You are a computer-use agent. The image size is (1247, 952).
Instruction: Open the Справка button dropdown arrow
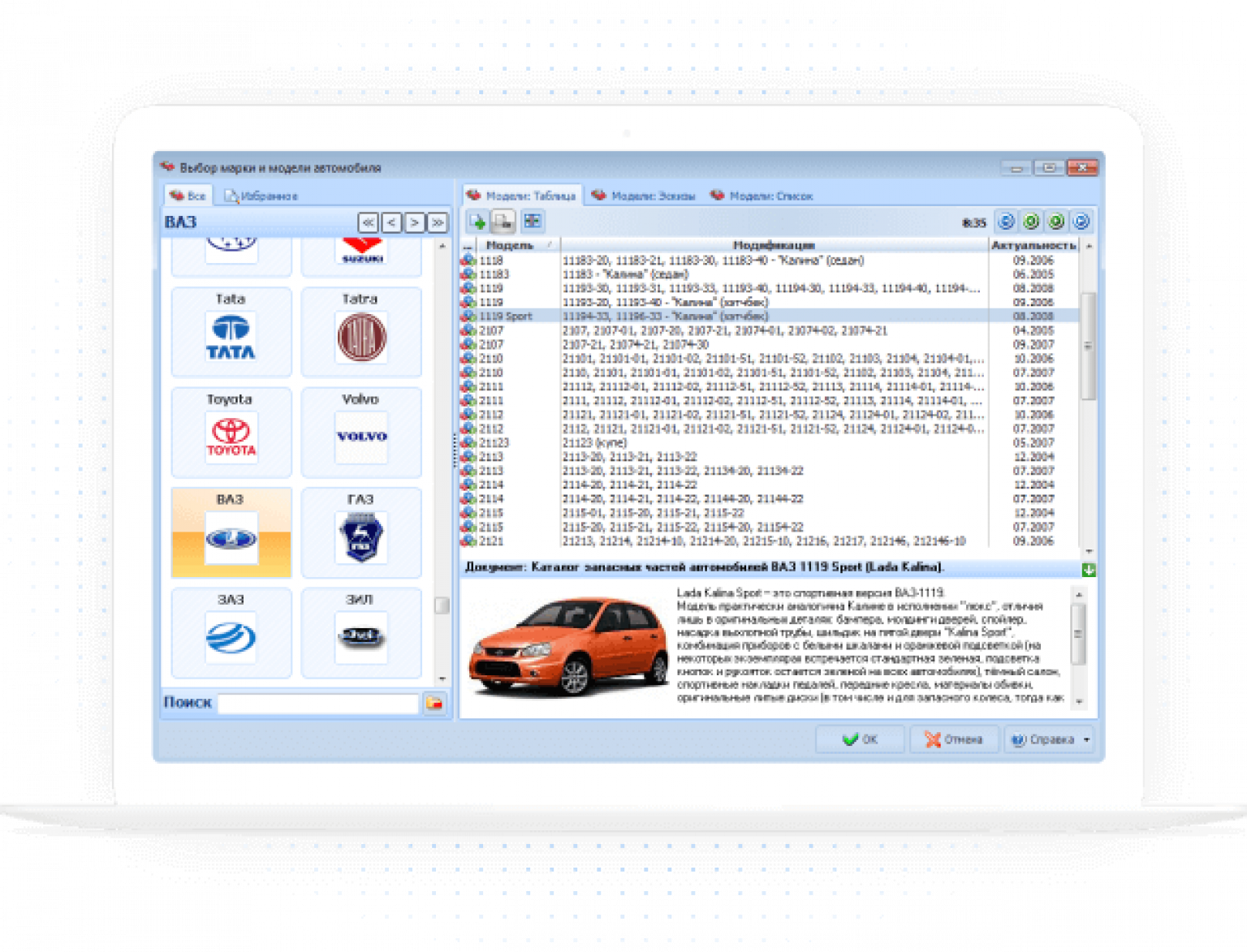tap(1087, 740)
